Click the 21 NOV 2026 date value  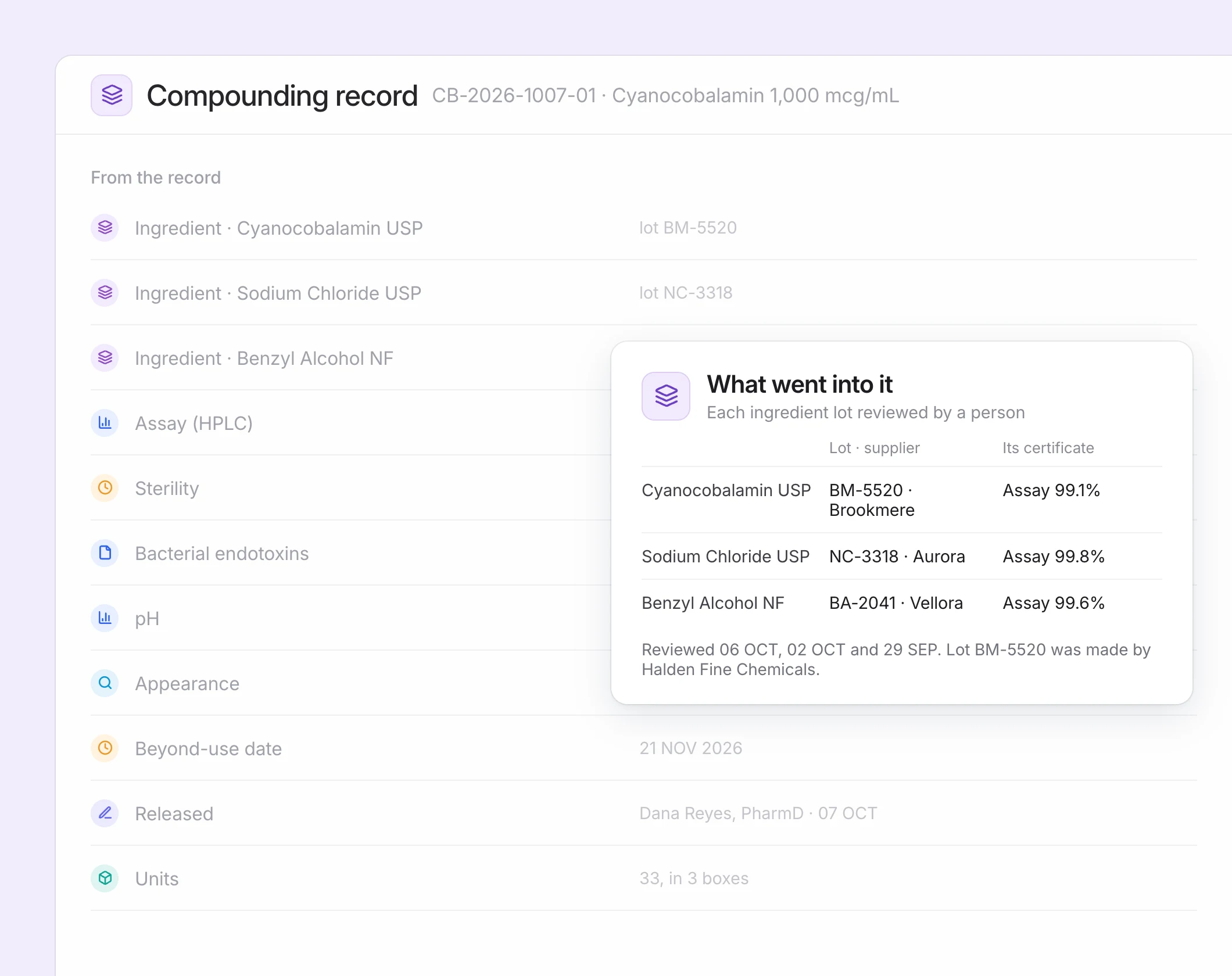coord(691,748)
